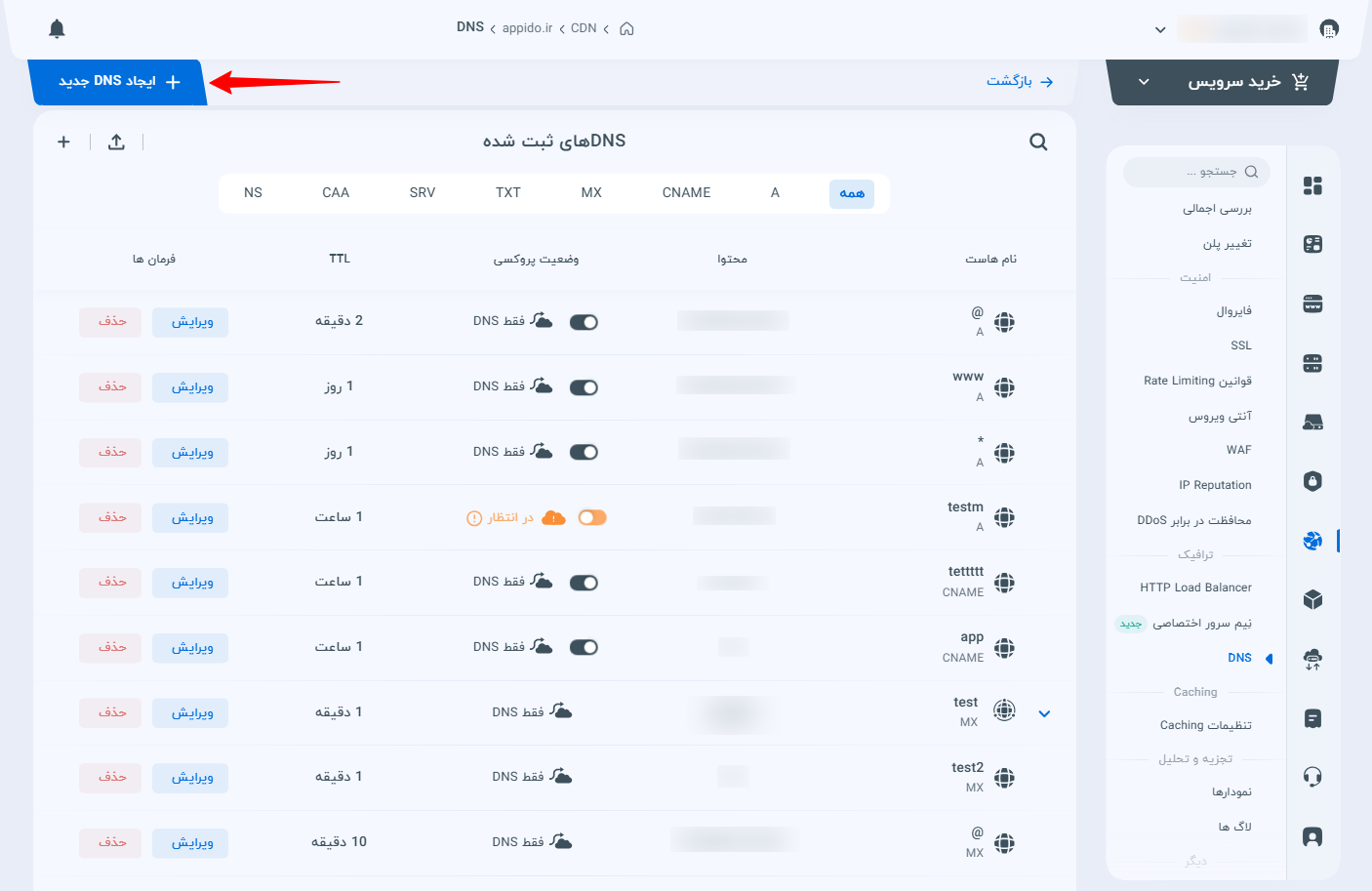
Task: Click the account avatar icon in the top bar
Action: (x=1329, y=29)
